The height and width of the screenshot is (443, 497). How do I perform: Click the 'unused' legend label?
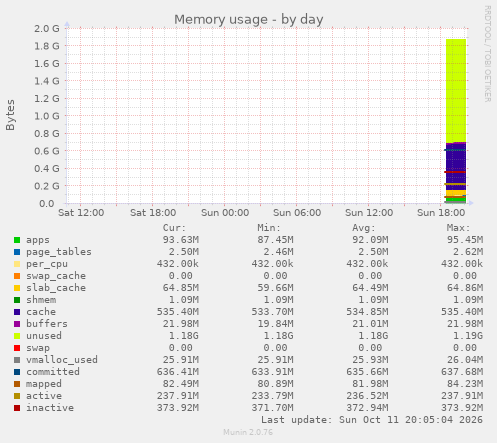(44, 336)
